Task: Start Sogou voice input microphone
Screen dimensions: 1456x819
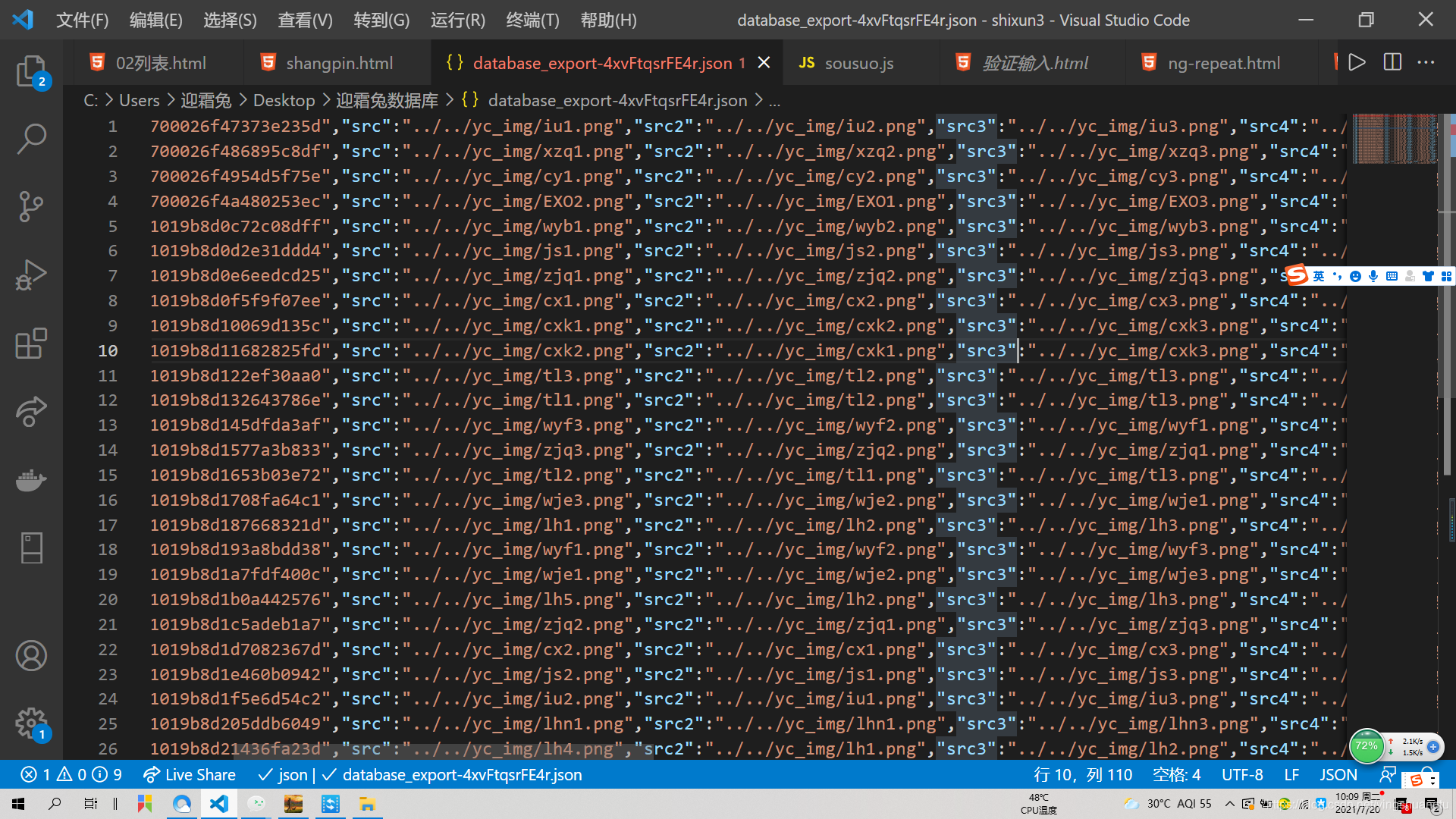Action: coord(1373,276)
